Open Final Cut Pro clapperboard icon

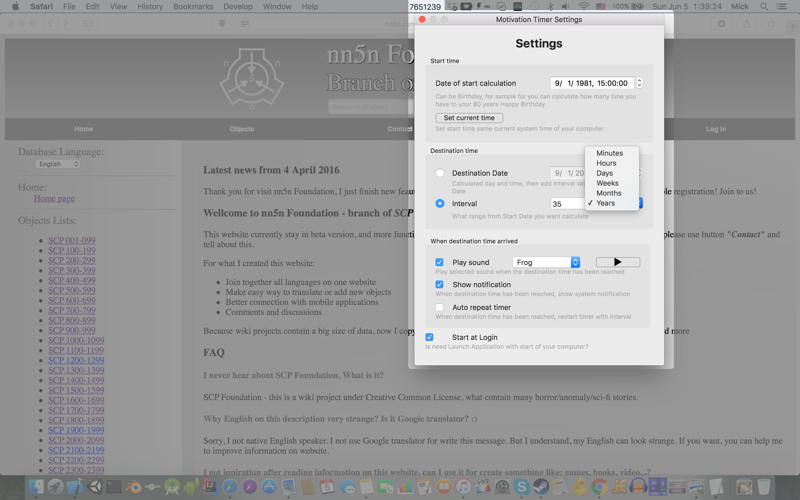[x=483, y=487]
